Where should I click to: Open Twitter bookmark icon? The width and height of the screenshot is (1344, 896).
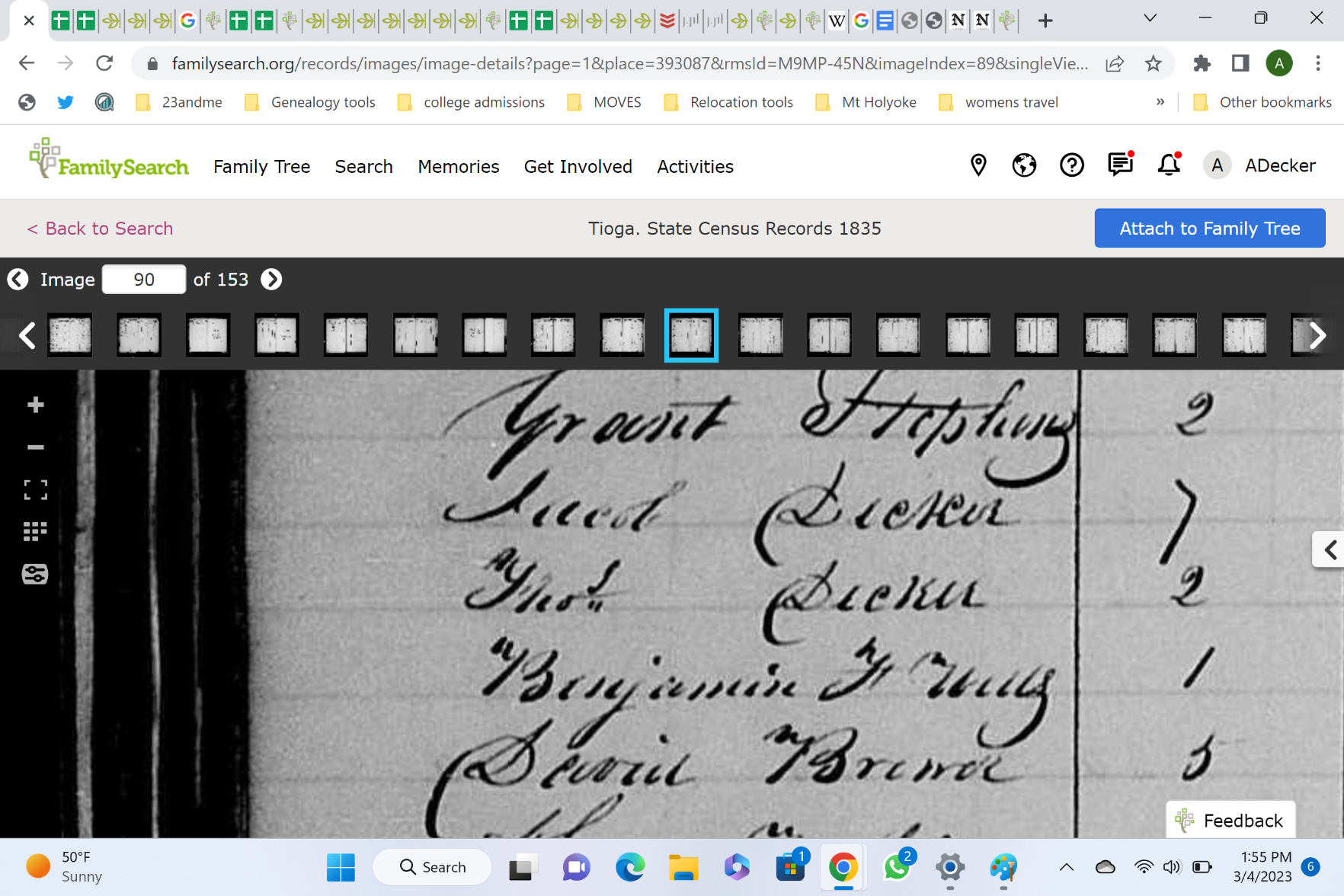[x=66, y=102]
